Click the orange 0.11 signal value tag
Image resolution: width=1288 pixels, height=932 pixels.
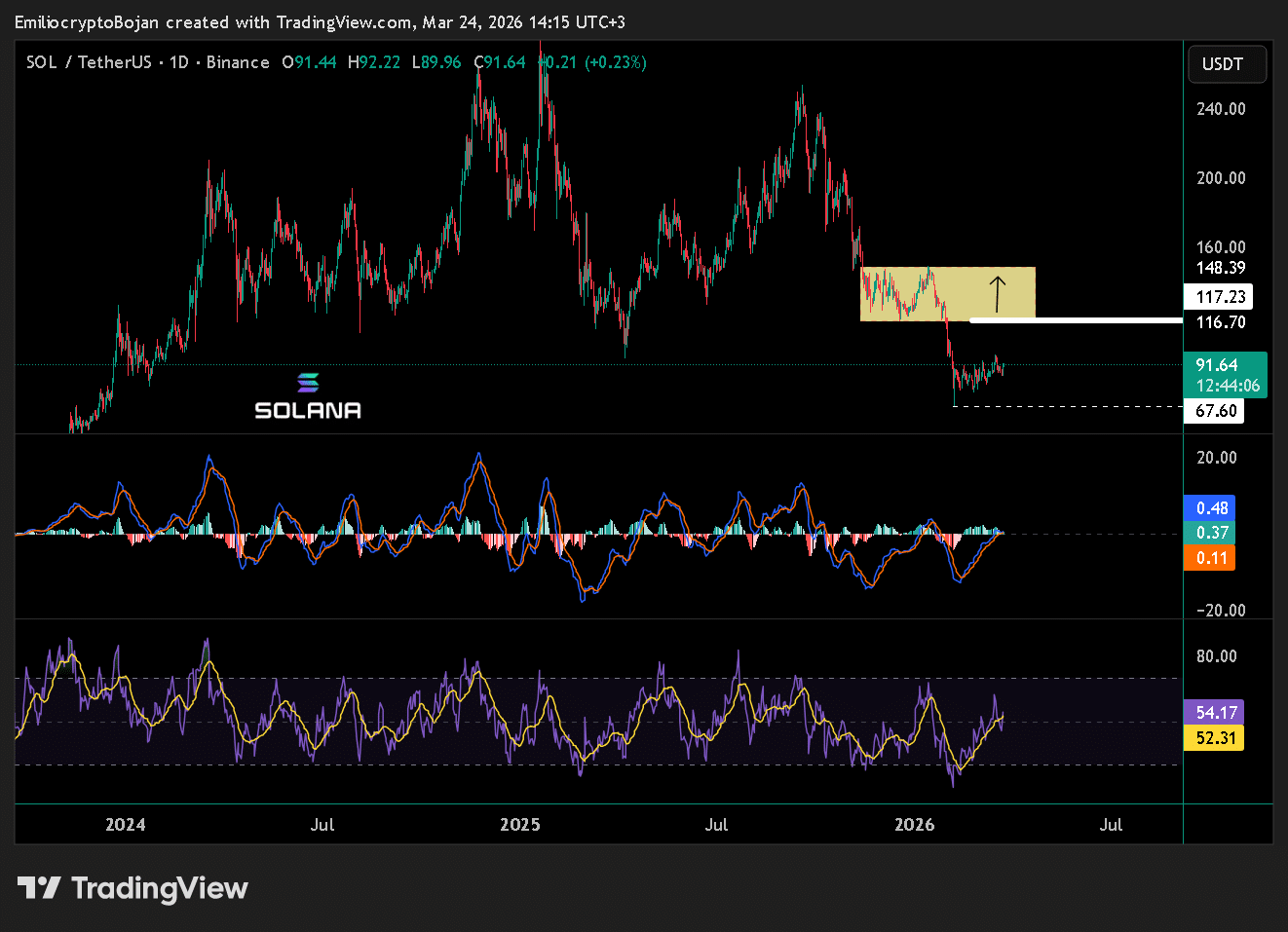click(1210, 558)
